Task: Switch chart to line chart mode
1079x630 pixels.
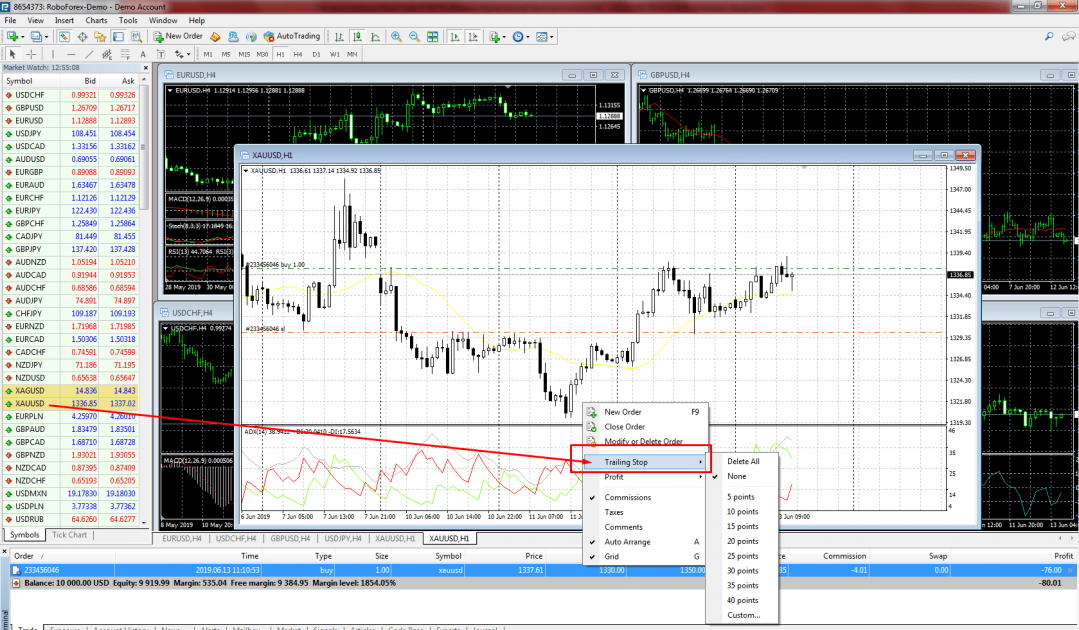Action: 375,36
